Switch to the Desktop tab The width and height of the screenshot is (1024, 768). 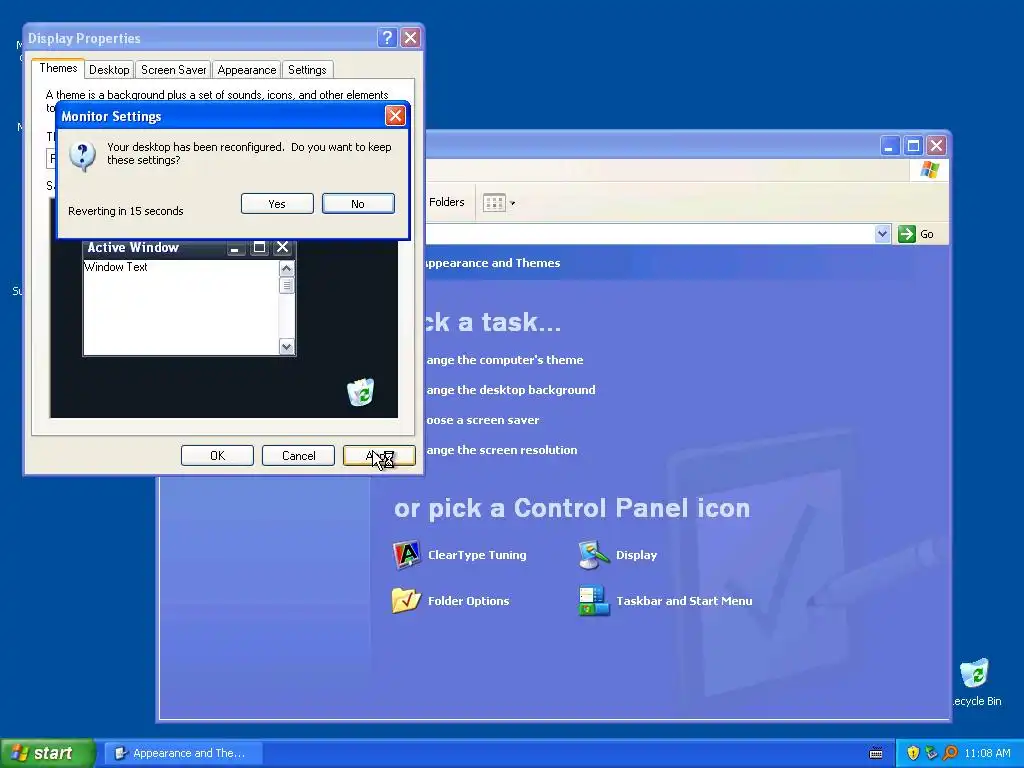click(x=109, y=70)
